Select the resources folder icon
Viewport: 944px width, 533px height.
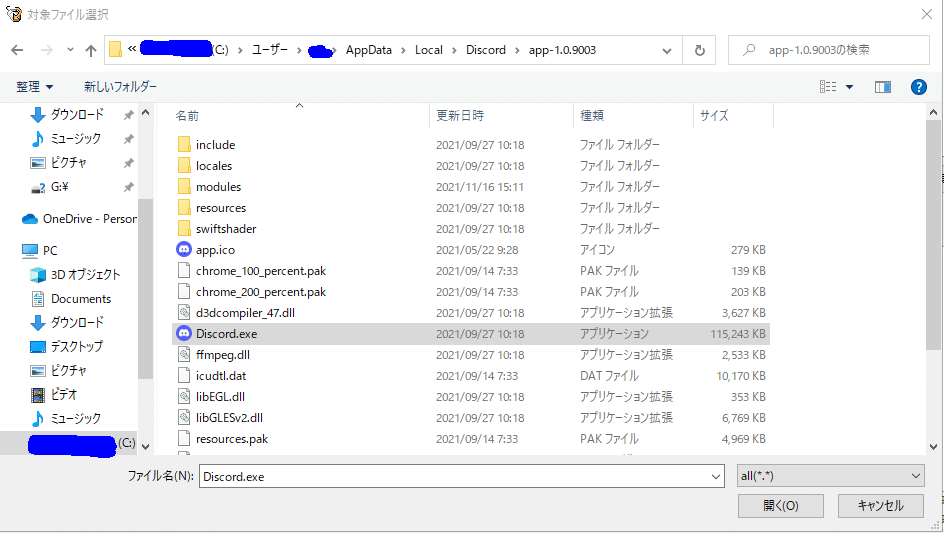click(x=184, y=208)
